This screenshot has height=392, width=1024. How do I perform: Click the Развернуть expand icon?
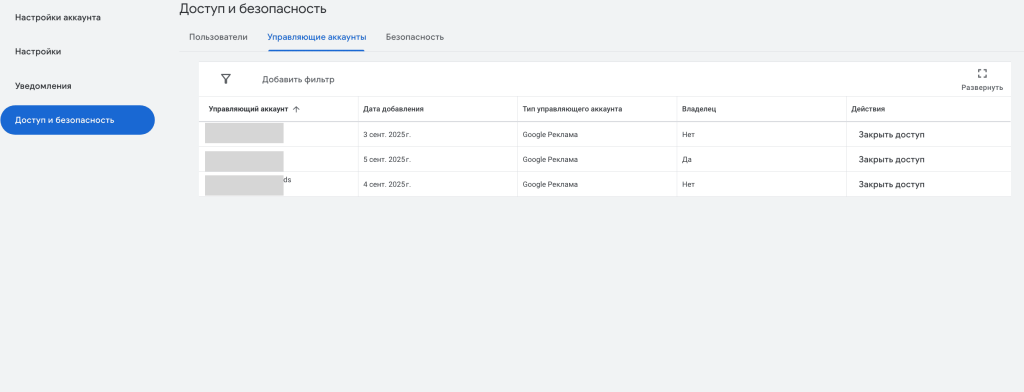982,73
